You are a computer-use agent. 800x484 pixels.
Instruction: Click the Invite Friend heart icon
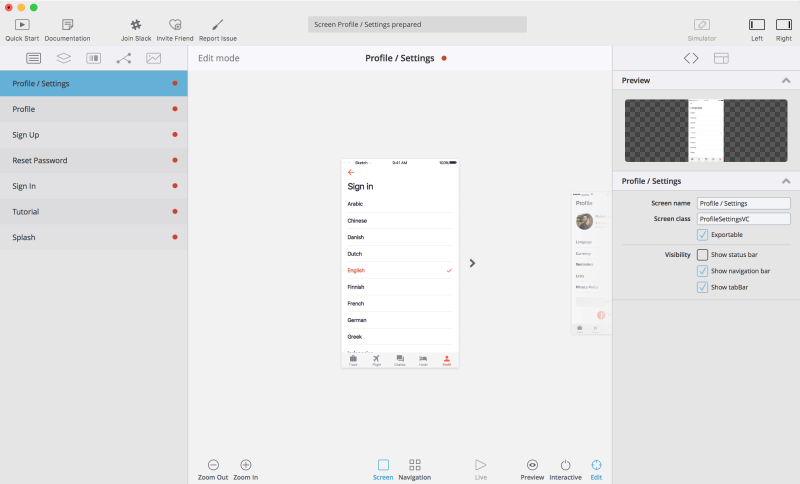[175, 24]
